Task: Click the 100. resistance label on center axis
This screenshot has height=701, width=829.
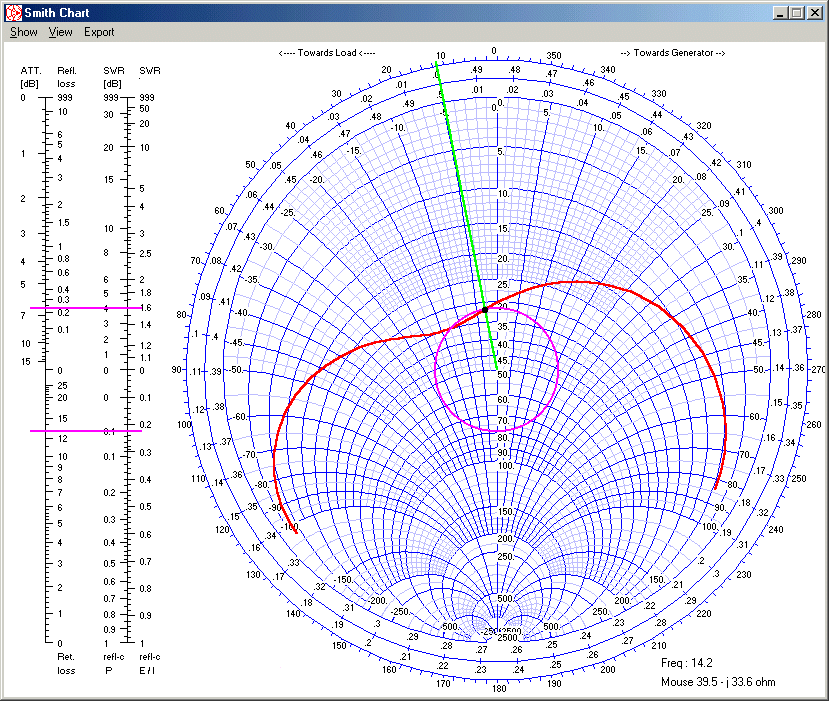Action: click(506, 466)
